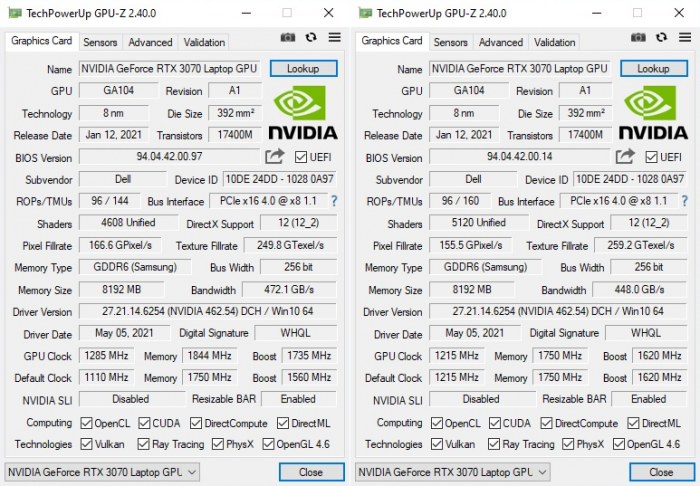Toggle OpenGL 4.6 checkbox in right window

(619, 444)
